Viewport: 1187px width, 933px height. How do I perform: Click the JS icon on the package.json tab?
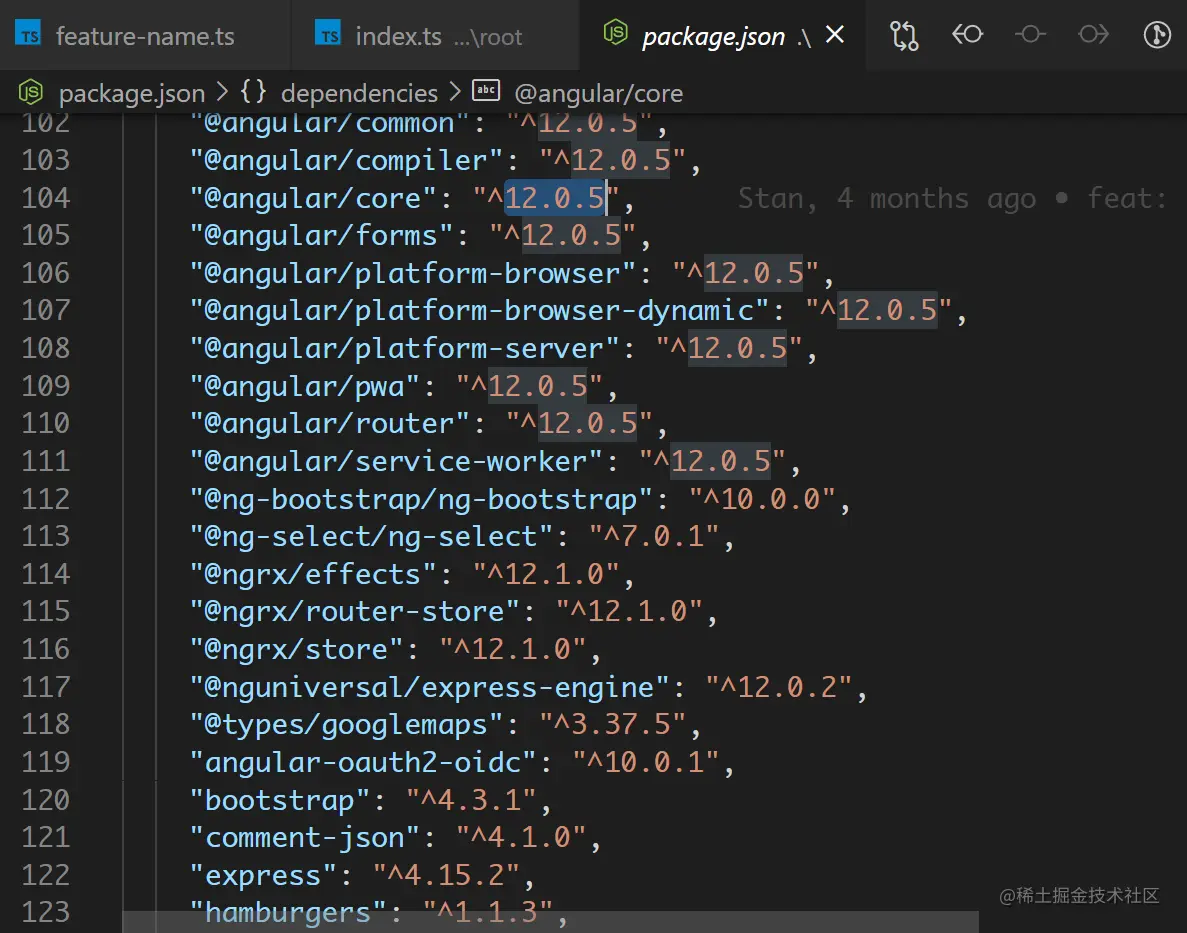point(616,35)
